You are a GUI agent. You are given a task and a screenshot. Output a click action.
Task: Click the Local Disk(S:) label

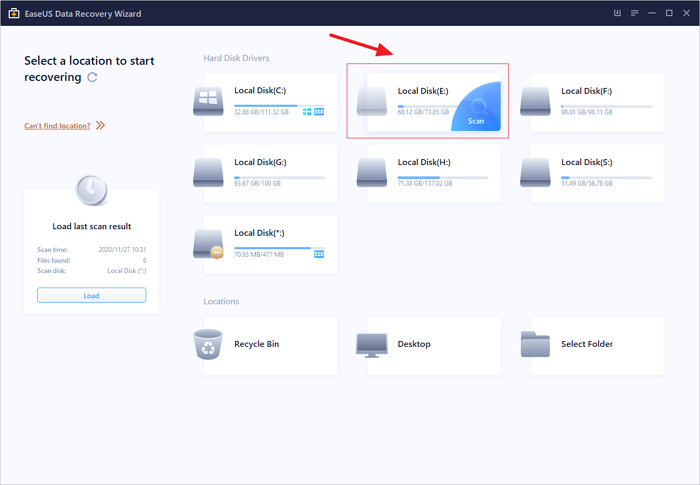click(x=587, y=162)
